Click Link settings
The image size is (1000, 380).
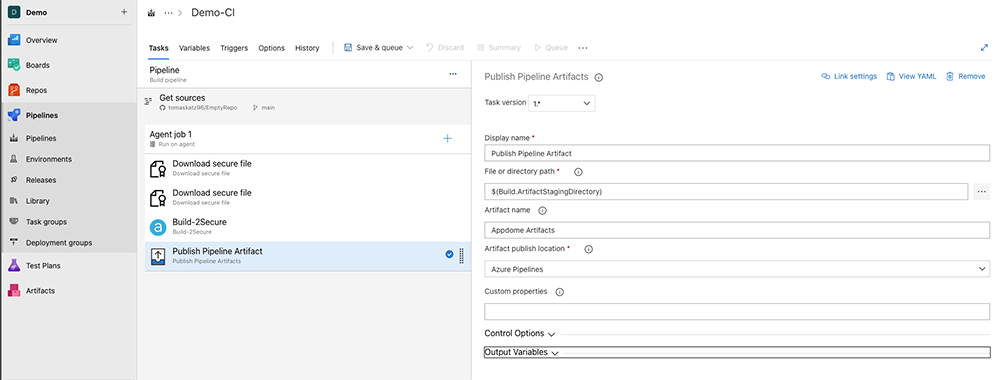click(849, 77)
